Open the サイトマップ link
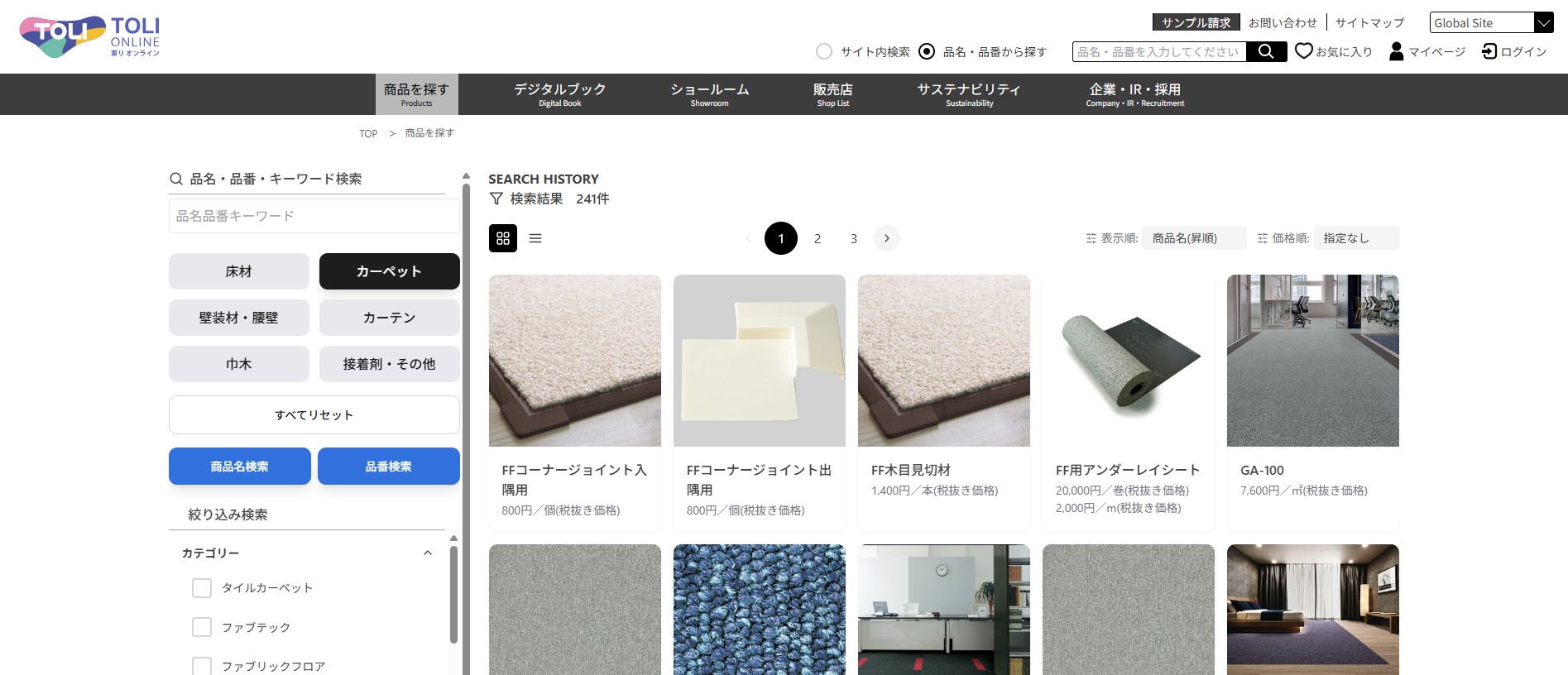This screenshot has width=1568, height=675. [1370, 23]
